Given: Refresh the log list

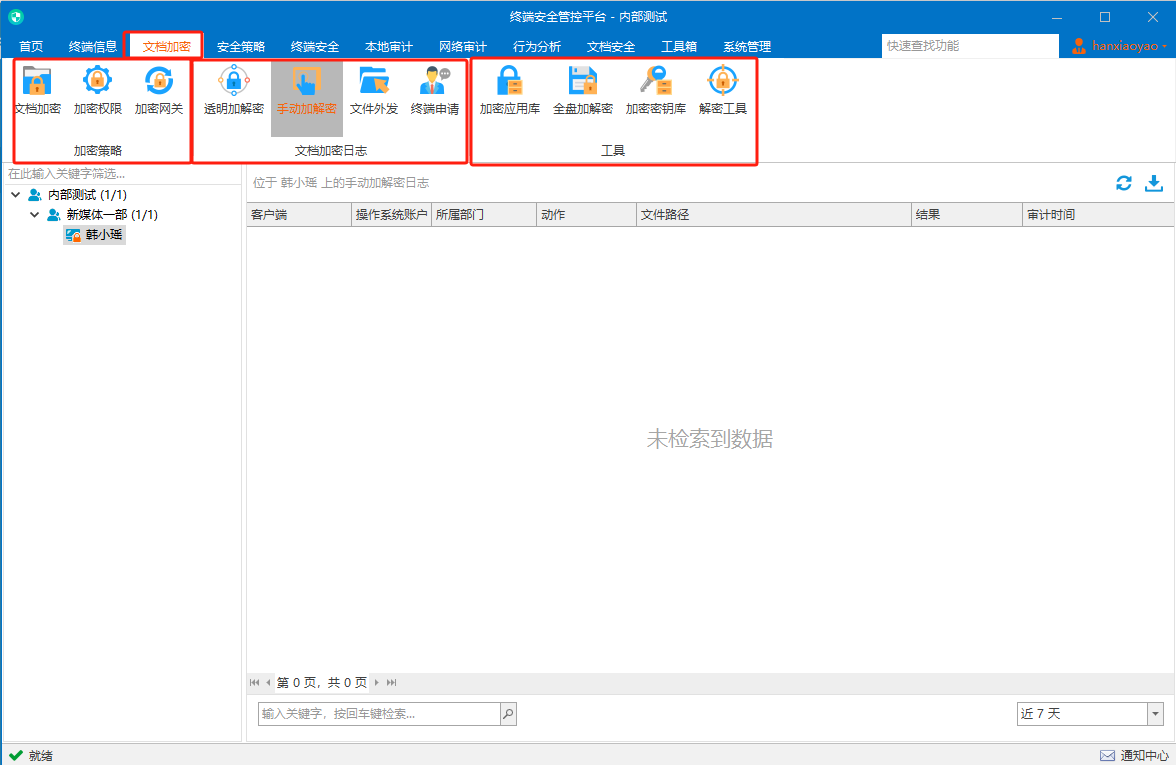Looking at the screenshot, I should pos(1124,183).
